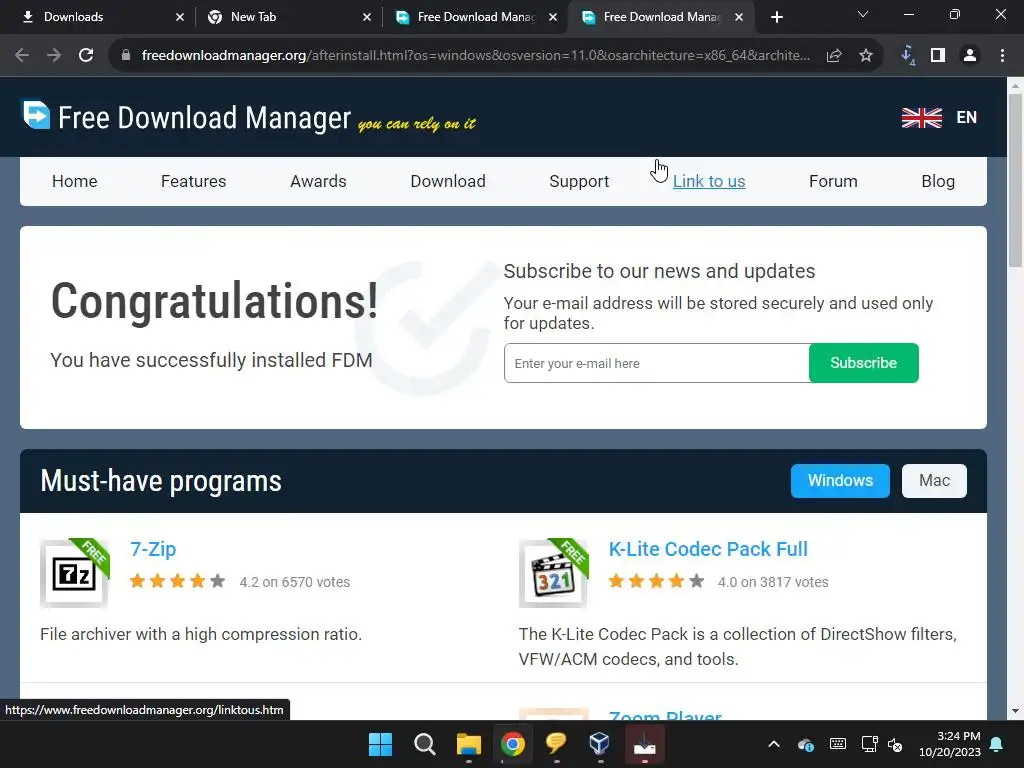Open the Blog page
Image resolution: width=1024 pixels, height=768 pixels.
click(x=938, y=181)
